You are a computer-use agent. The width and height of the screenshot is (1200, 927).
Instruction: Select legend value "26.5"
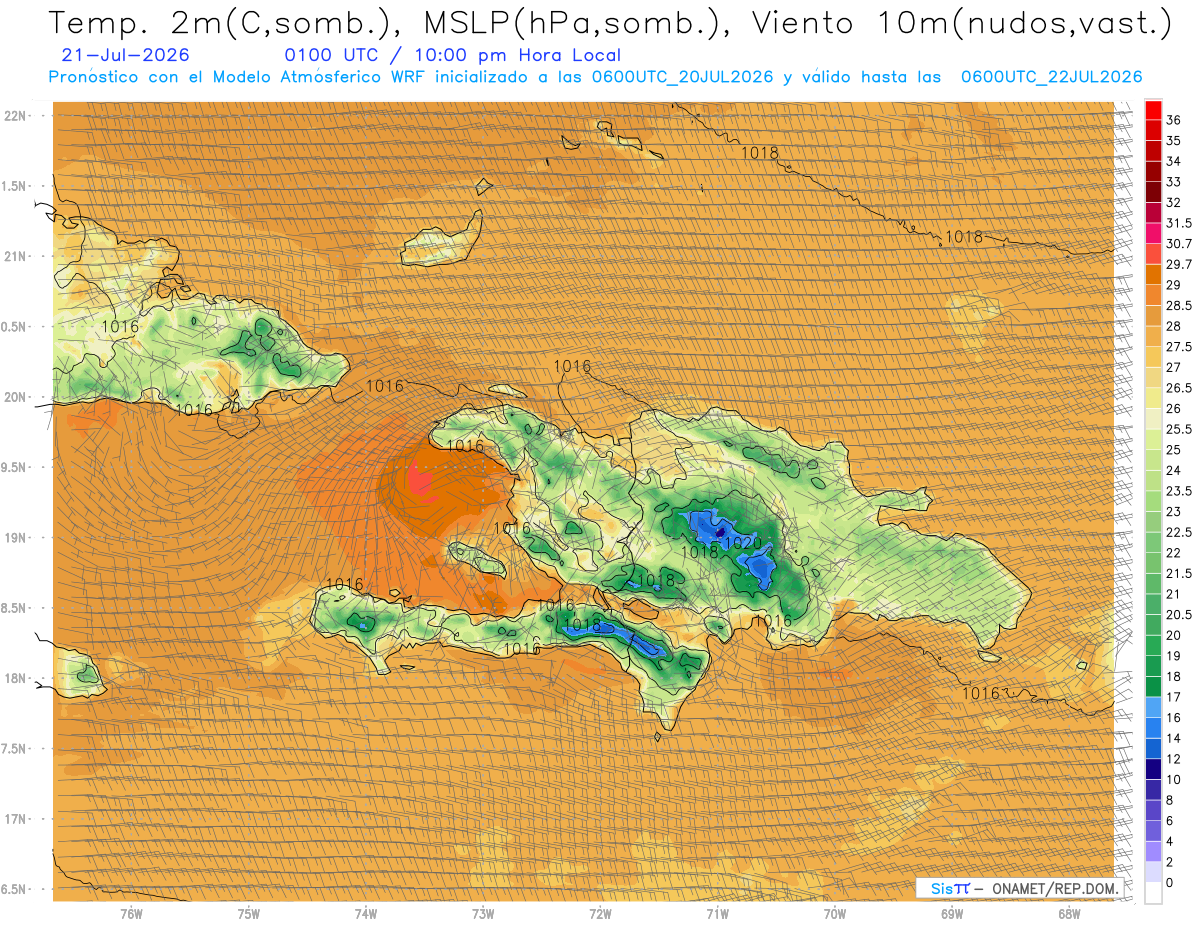point(1179,388)
